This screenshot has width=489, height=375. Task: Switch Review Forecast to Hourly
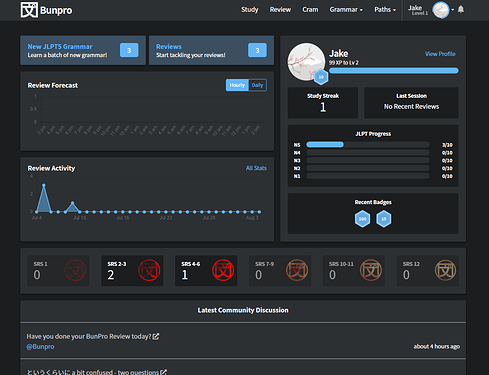click(237, 85)
